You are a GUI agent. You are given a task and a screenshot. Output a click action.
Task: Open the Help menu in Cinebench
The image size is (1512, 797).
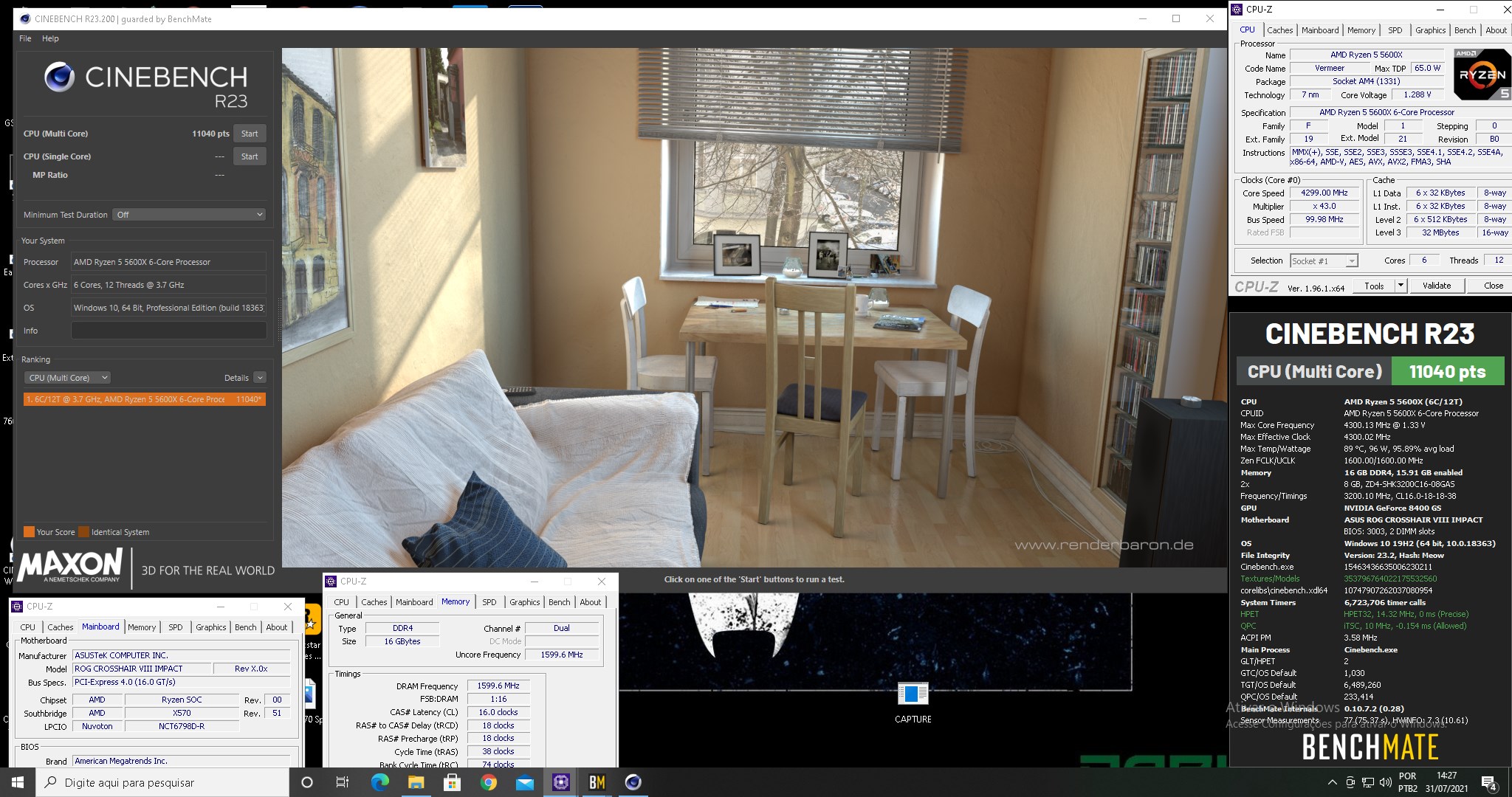(x=50, y=38)
